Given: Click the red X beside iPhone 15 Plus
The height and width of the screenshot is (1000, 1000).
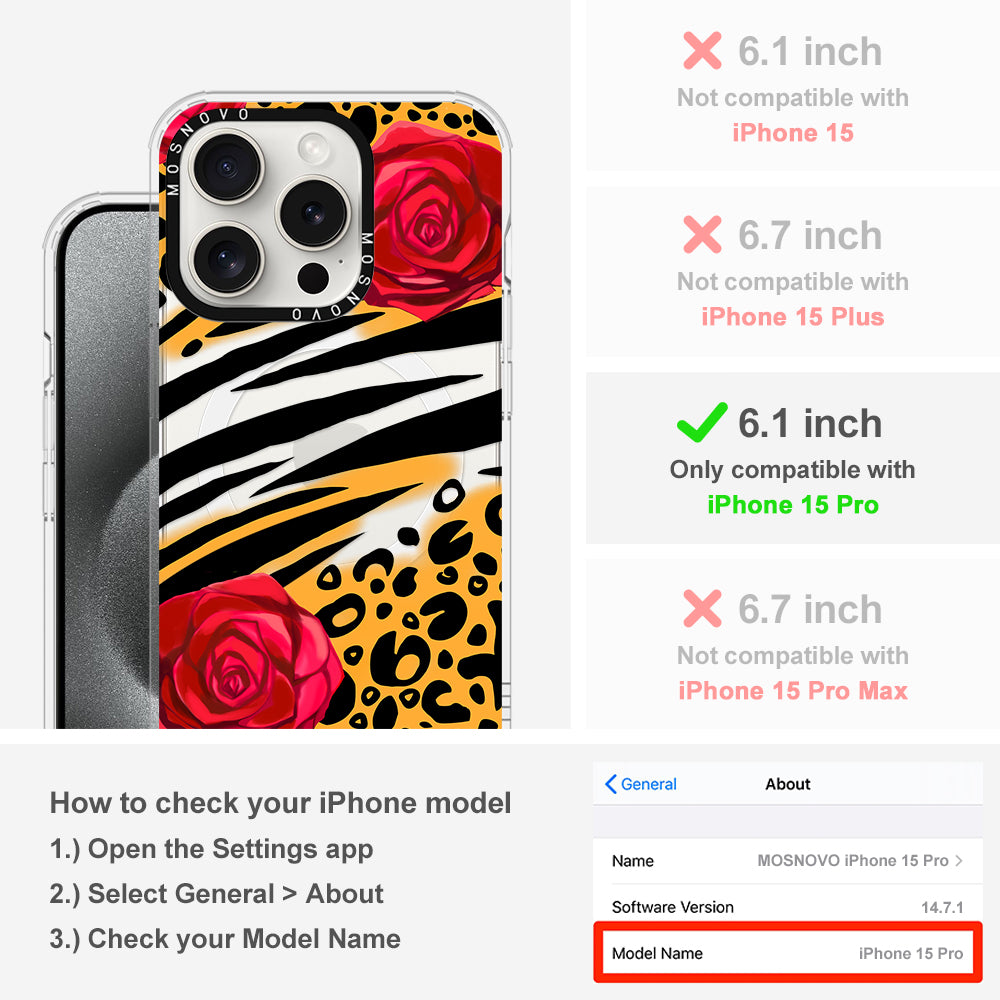Looking at the screenshot, I should point(702,235).
